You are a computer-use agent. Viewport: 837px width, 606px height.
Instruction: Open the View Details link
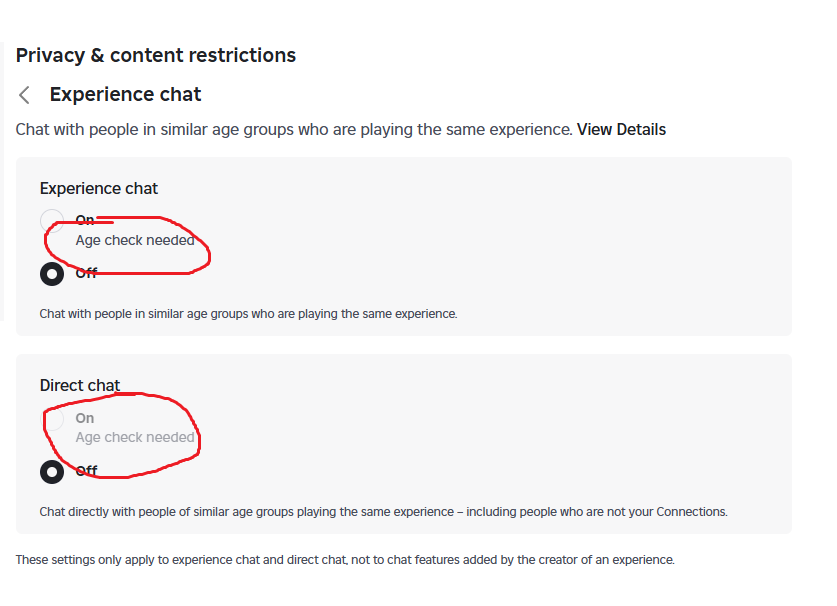pyautogui.click(x=621, y=129)
